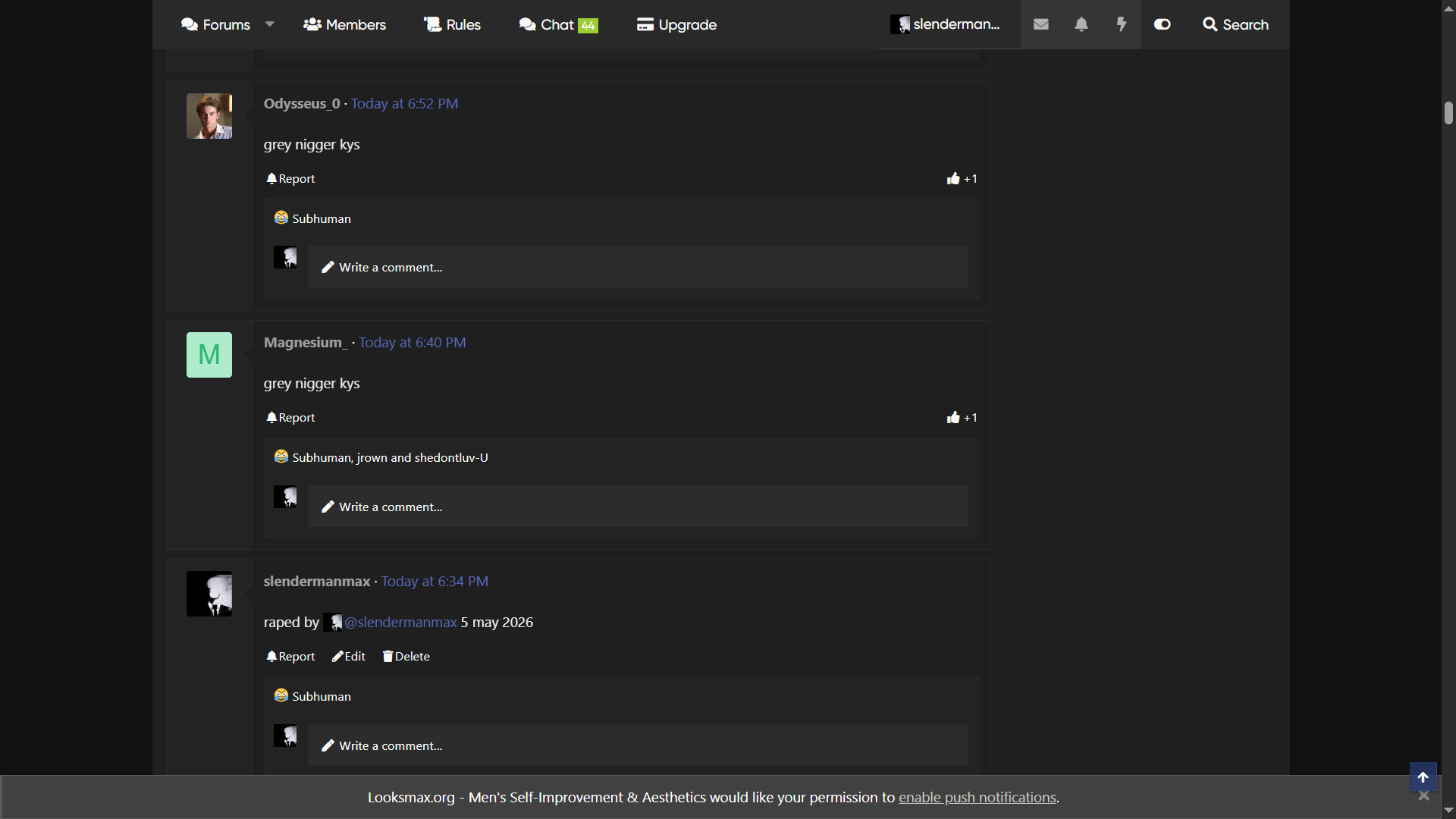Image resolution: width=1456 pixels, height=819 pixels.
Task: Click small avatar beside Odysseus_0 comment box
Action: (x=285, y=257)
